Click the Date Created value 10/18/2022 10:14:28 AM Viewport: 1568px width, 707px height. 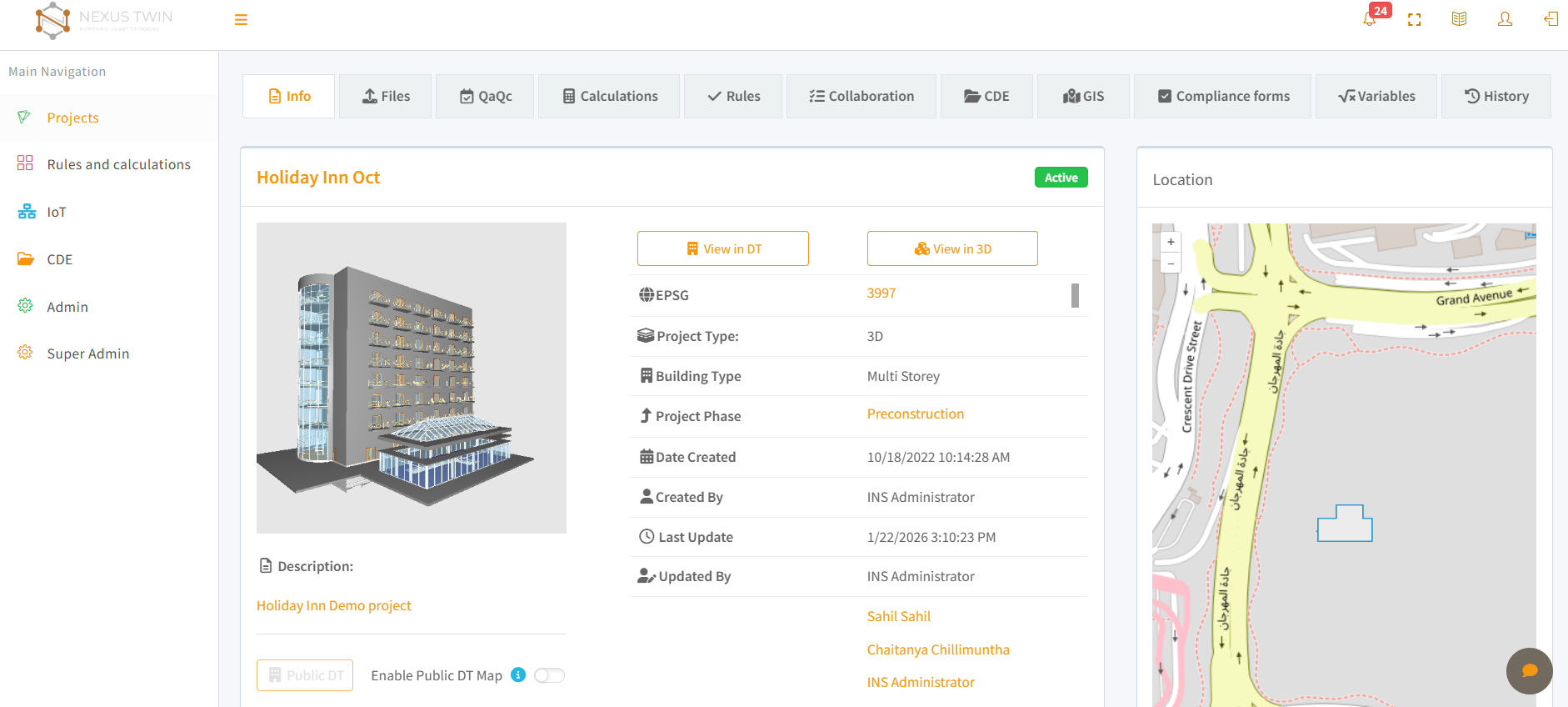point(938,457)
